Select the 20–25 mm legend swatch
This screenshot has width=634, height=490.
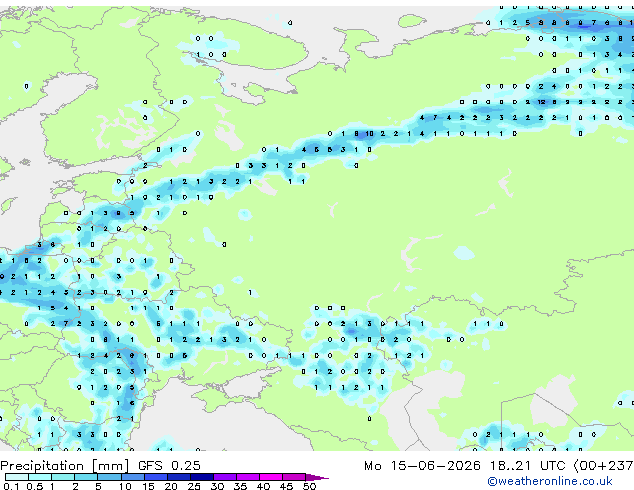(x=179, y=477)
